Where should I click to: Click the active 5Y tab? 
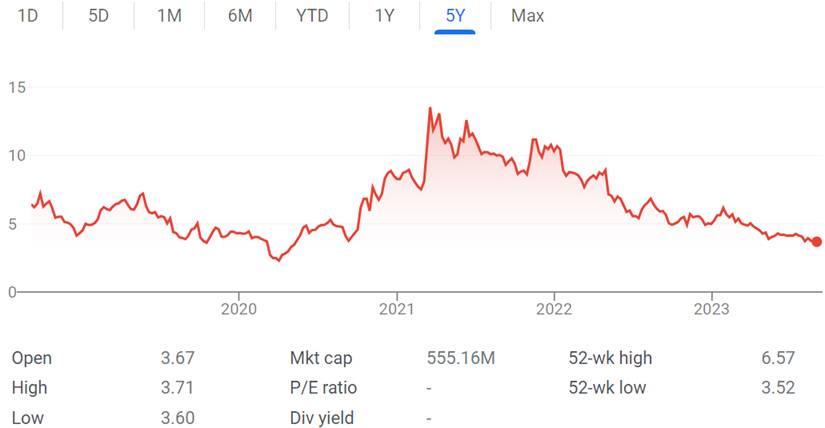click(x=455, y=16)
